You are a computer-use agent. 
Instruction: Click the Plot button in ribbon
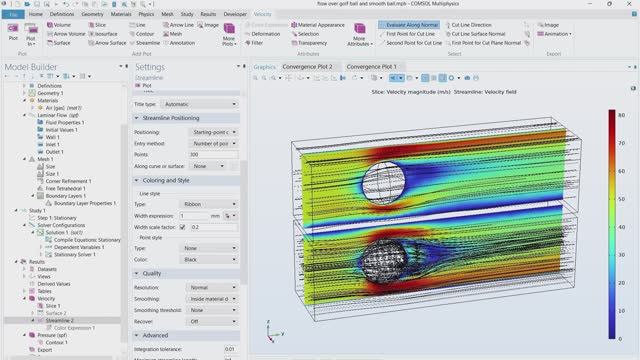(x=13, y=32)
